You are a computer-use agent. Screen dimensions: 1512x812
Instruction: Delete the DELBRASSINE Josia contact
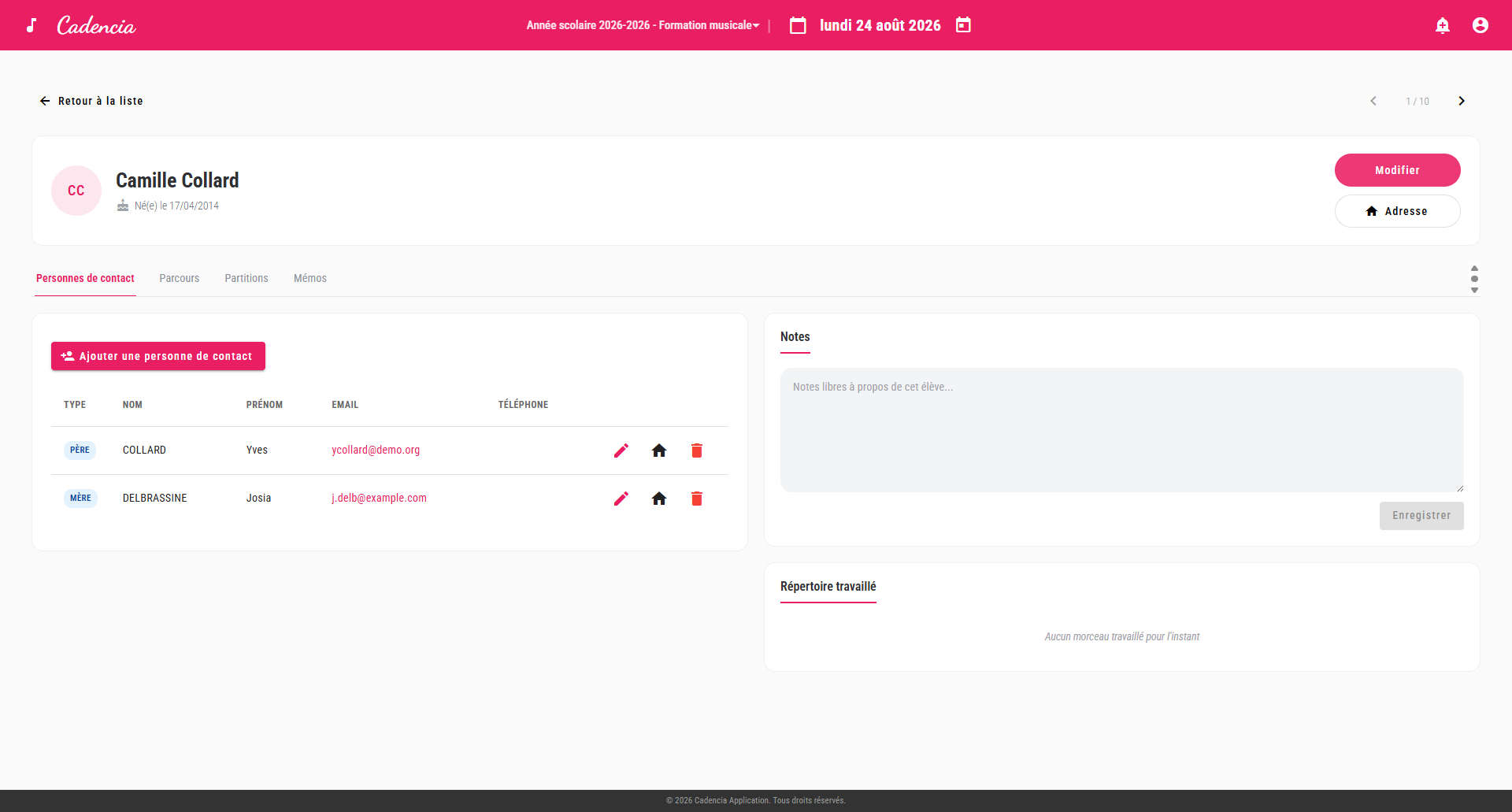coord(697,499)
